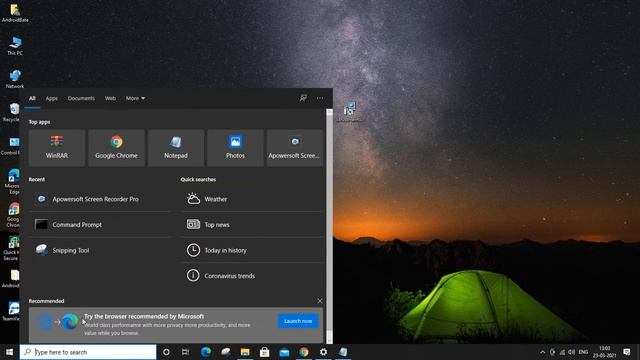Image resolution: width=640 pixels, height=360 pixels.
Task: Open network status in system tray
Action: [x=562, y=352]
